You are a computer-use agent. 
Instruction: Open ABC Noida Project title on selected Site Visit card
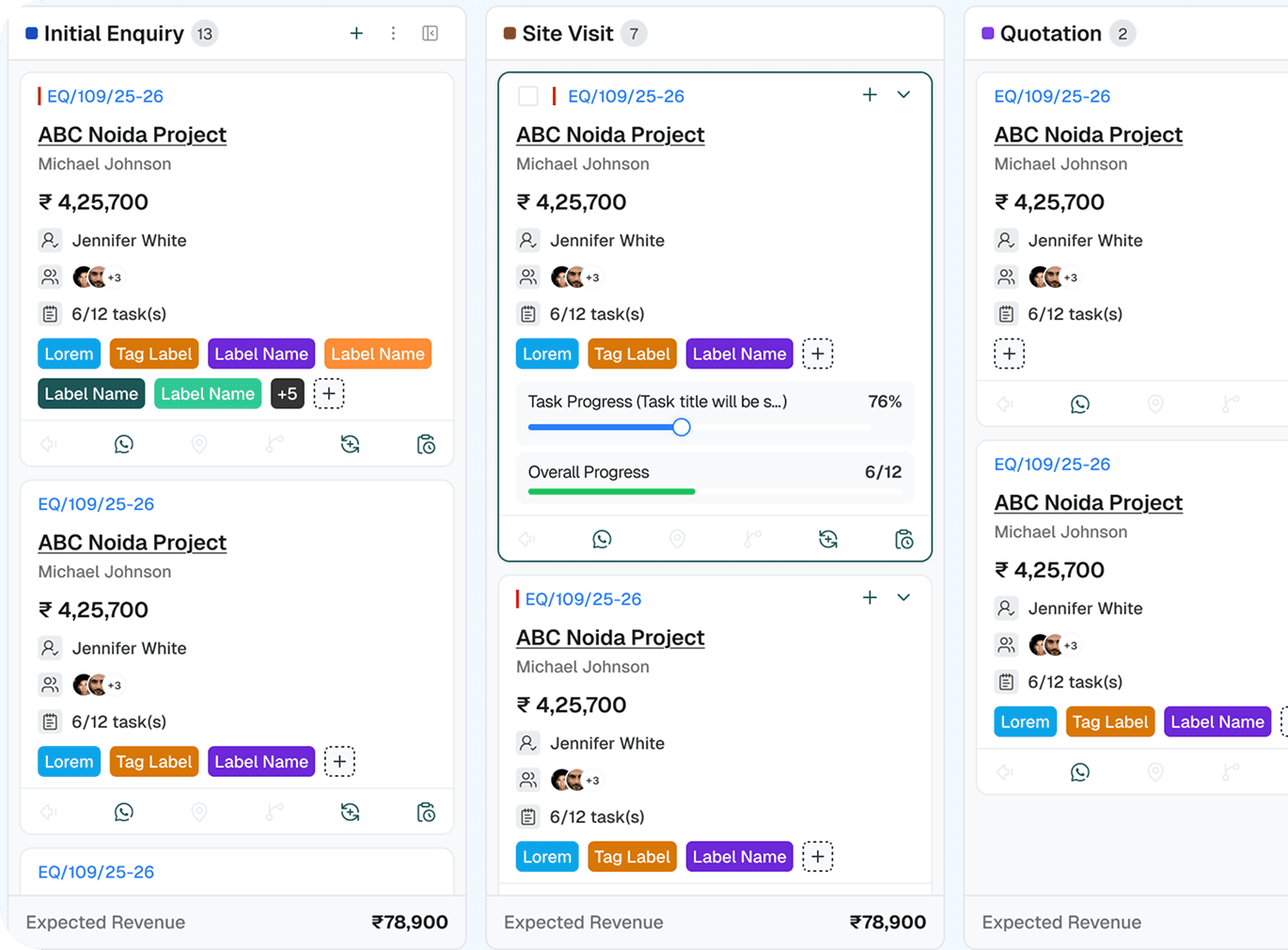click(610, 135)
